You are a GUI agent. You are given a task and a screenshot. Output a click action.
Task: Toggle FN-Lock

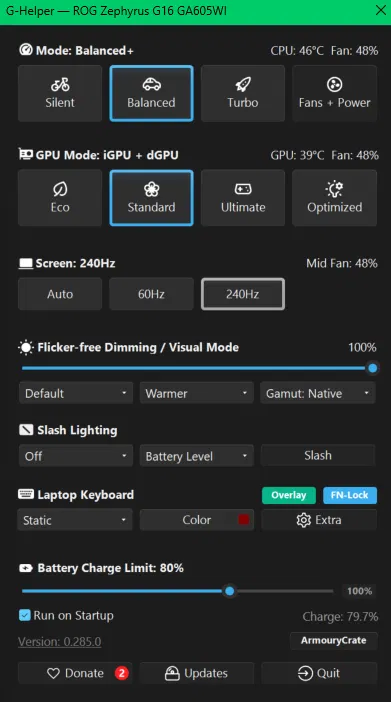coord(350,495)
